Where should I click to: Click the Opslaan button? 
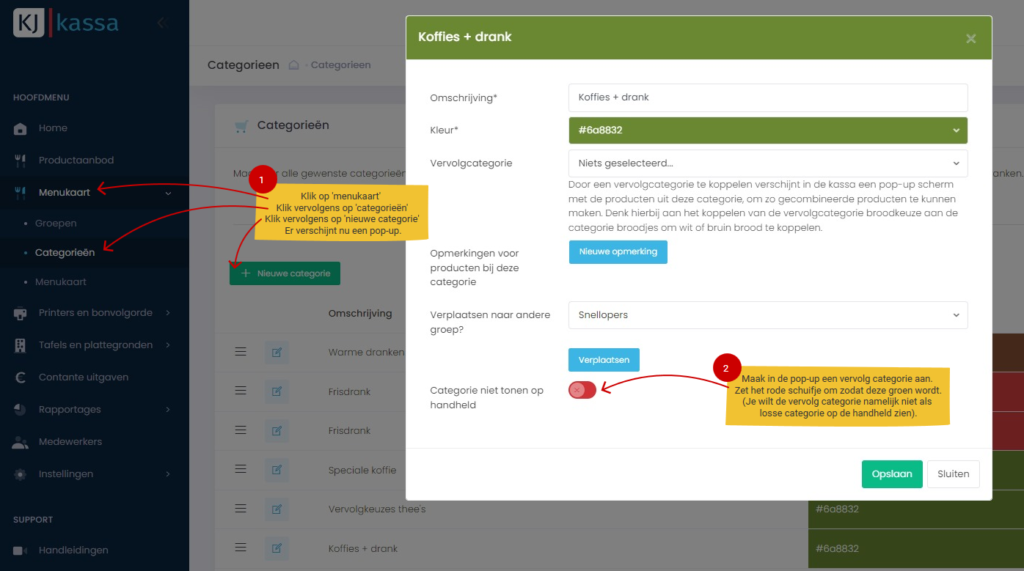click(x=891, y=474)
